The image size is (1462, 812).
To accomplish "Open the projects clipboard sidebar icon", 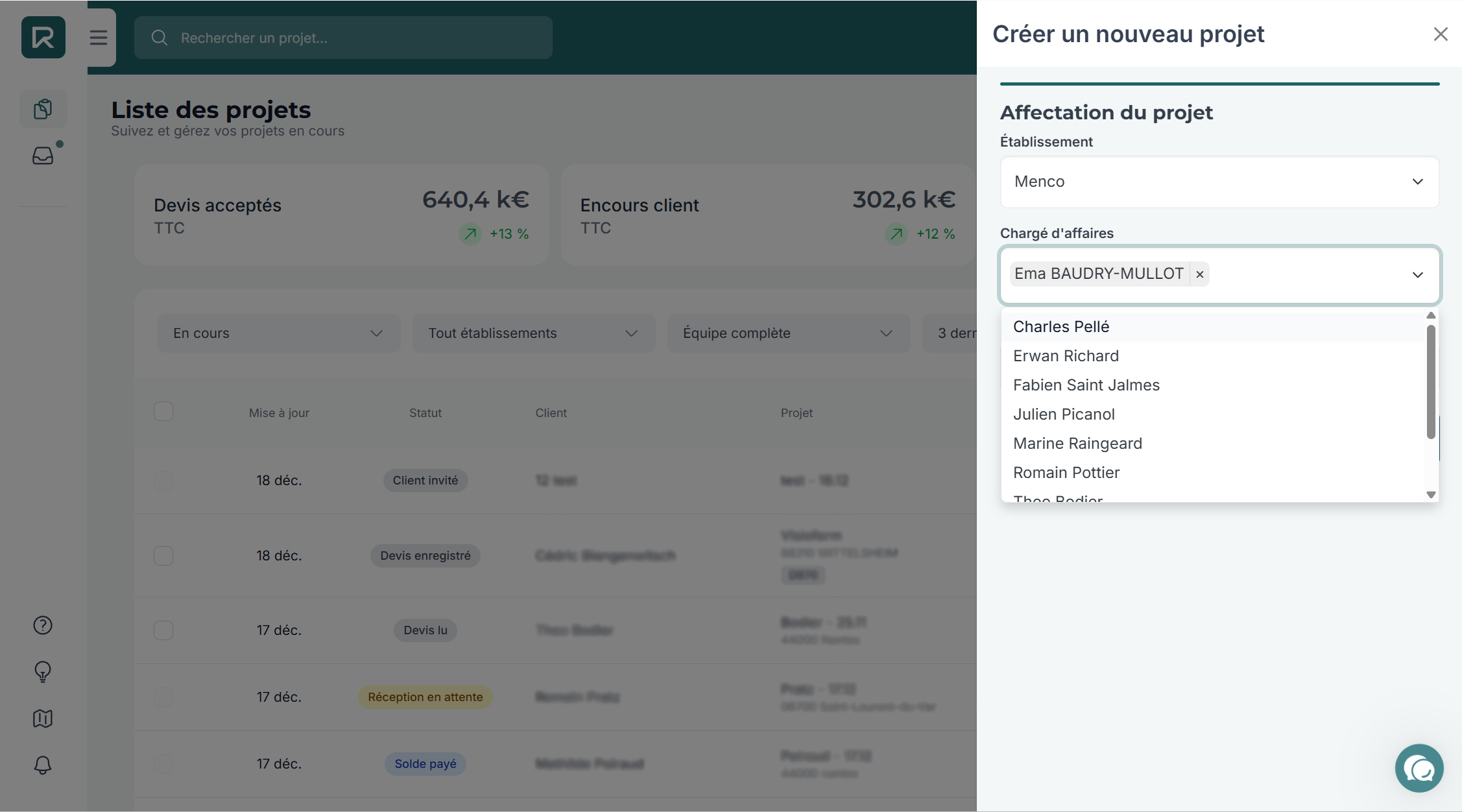I will 43,109.
